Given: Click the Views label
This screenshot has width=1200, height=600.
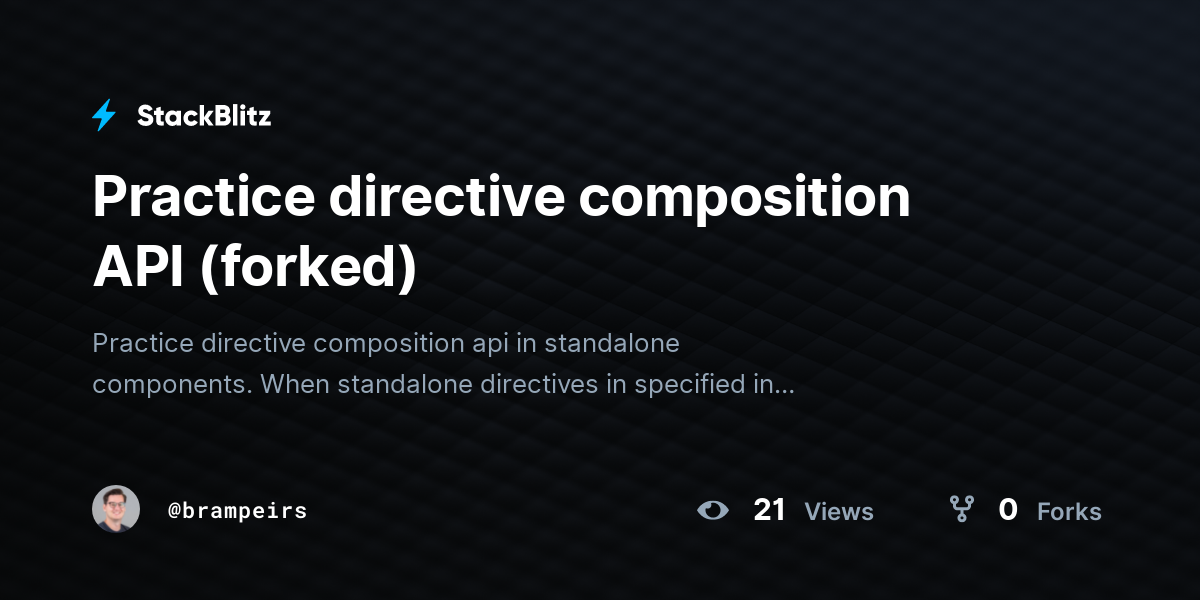Looking at the screenshot, I should (x=839, y=512).
